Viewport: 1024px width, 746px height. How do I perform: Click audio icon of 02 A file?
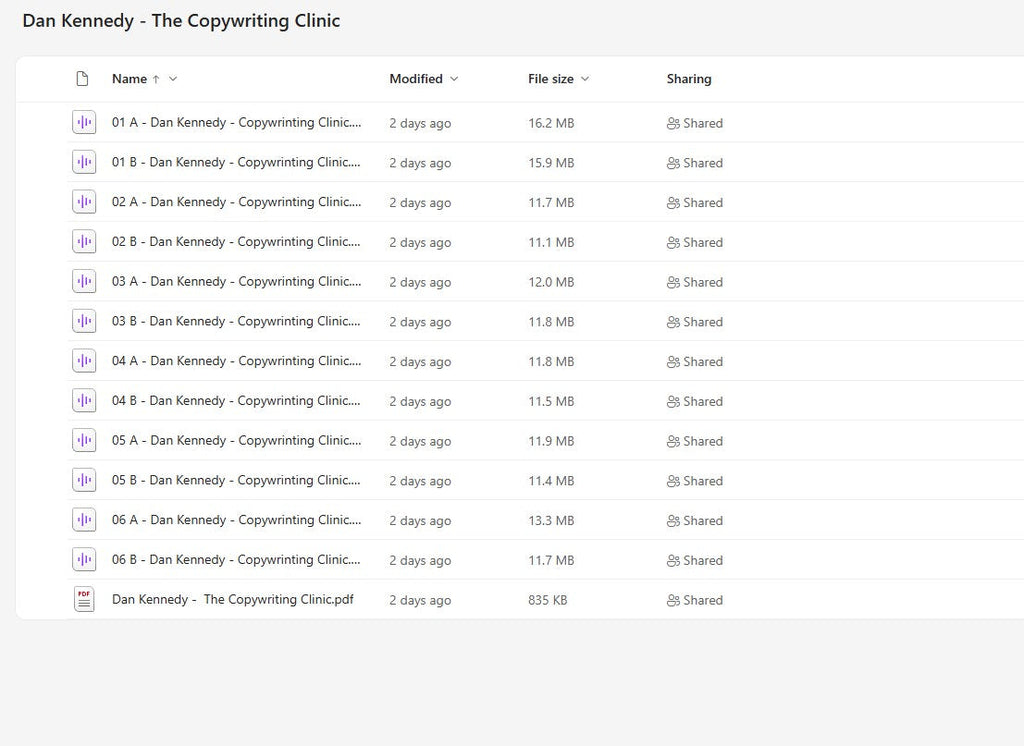tap(84, 202)
